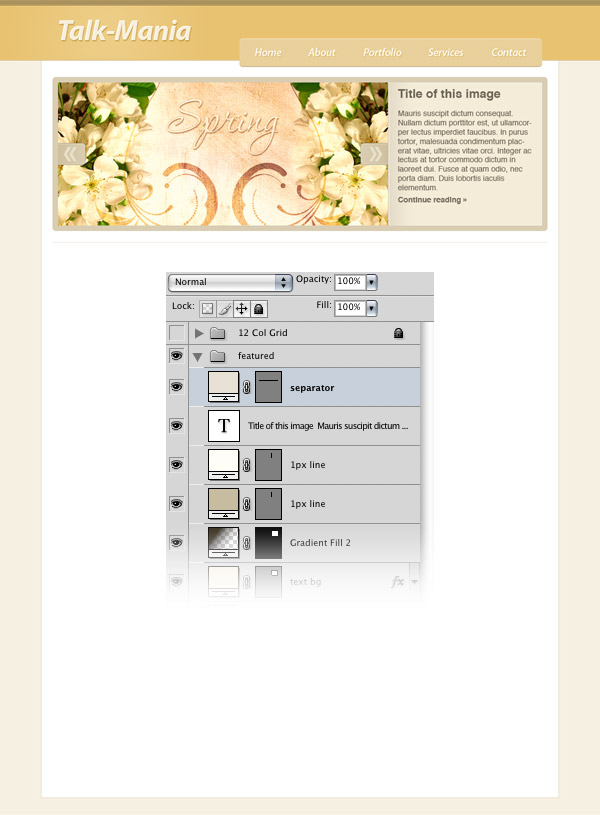Hide the text bg layer

(x=177, y=581)
